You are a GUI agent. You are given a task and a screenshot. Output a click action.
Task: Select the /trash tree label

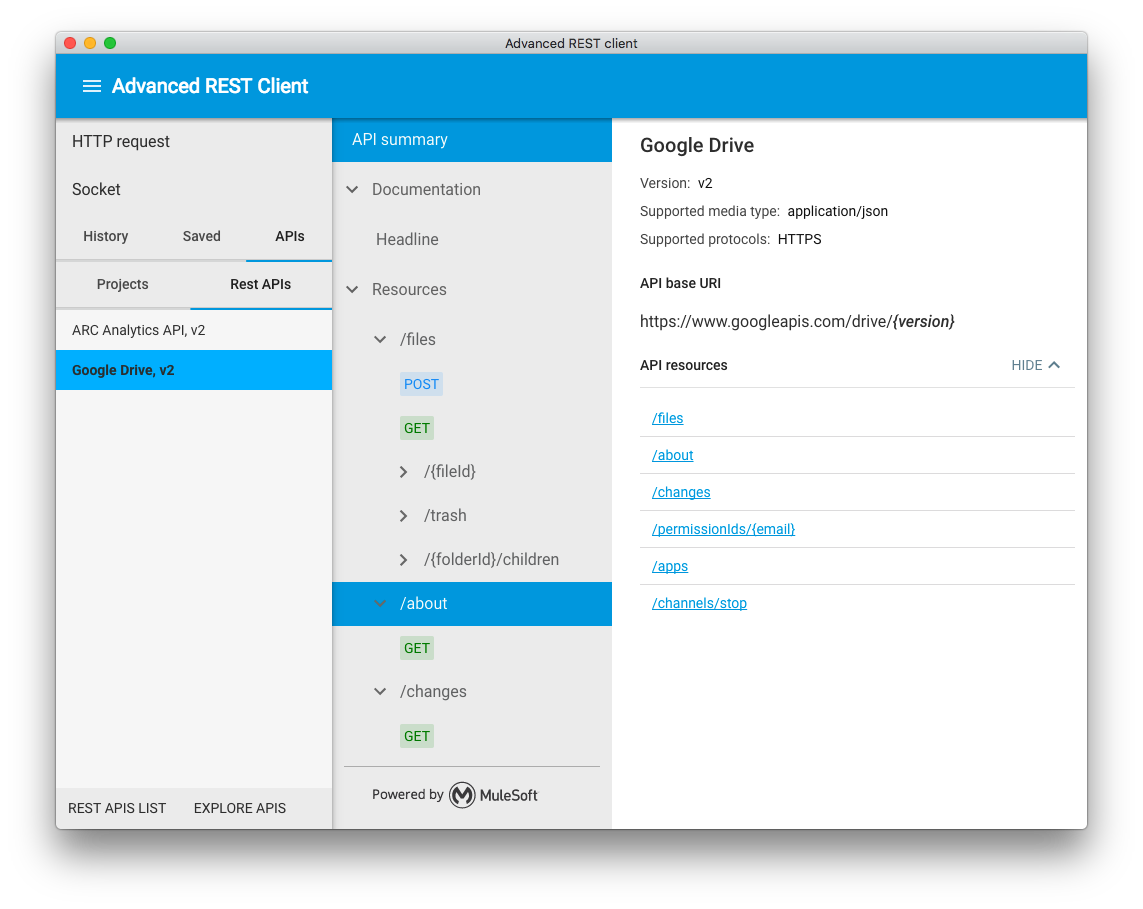[x=445, y=516]
